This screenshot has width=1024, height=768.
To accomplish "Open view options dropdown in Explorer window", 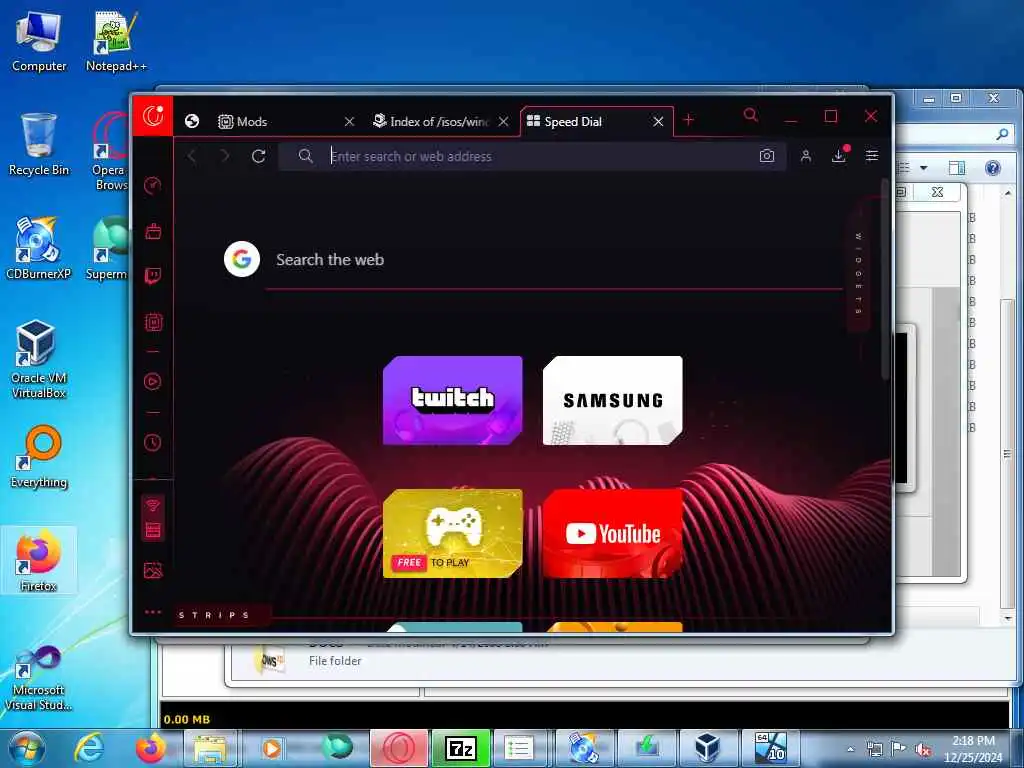I will click(x=923, y=168).
